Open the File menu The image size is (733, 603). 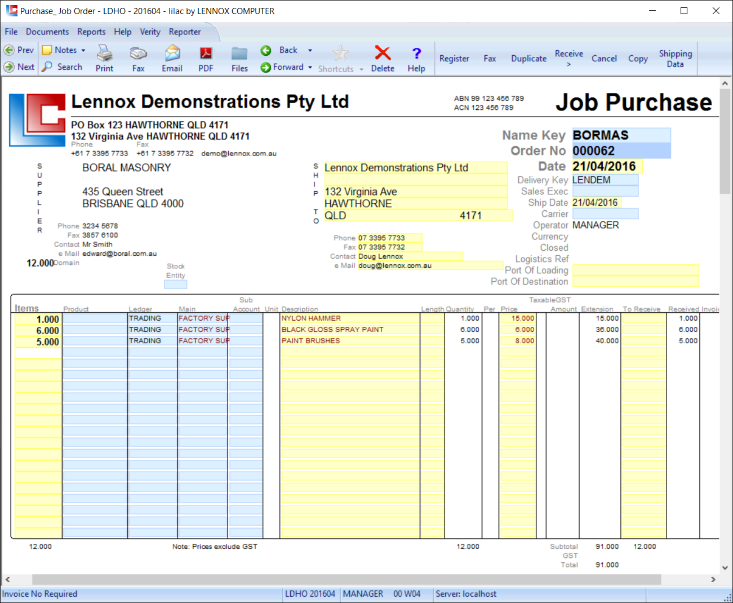coord(11,32)
